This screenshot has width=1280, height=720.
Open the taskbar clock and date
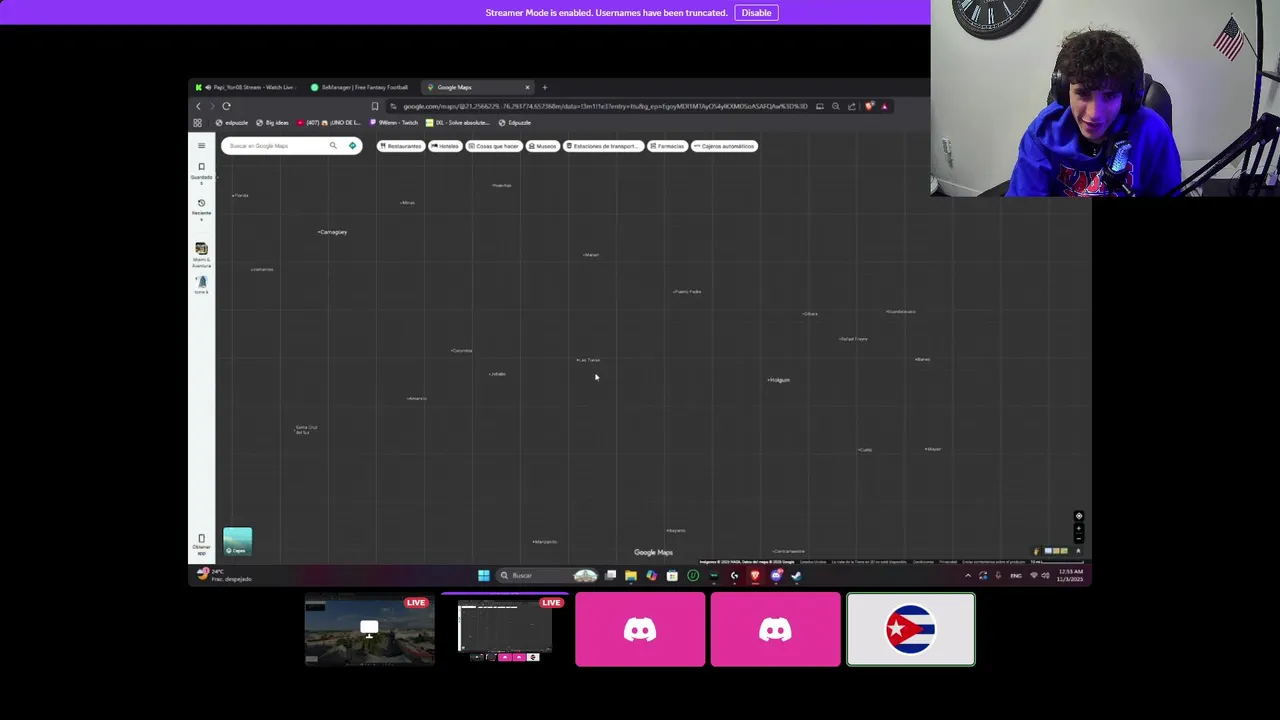coord(1070,575)
